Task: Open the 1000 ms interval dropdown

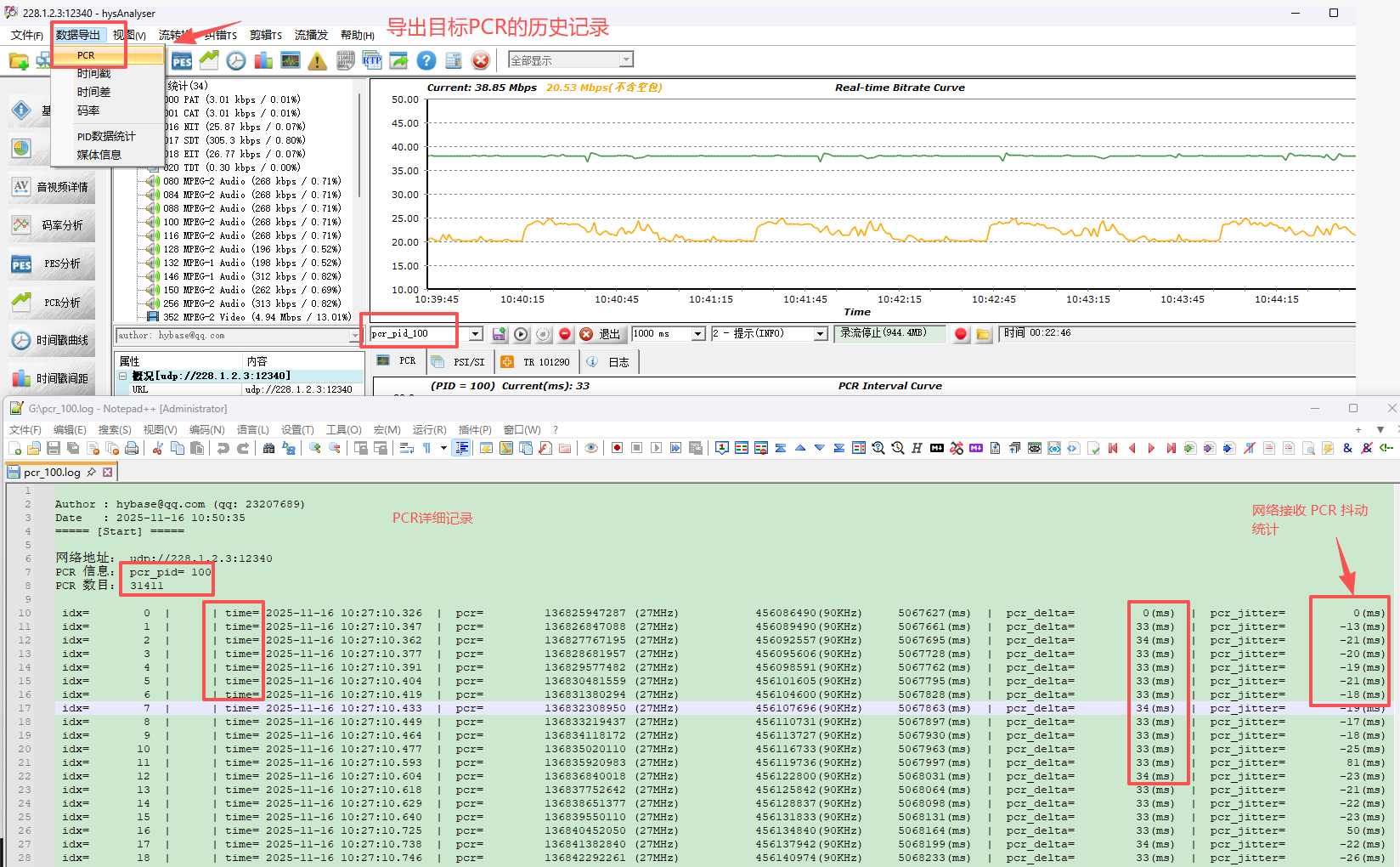Action: pyautogui.click(x=697, y=334)
